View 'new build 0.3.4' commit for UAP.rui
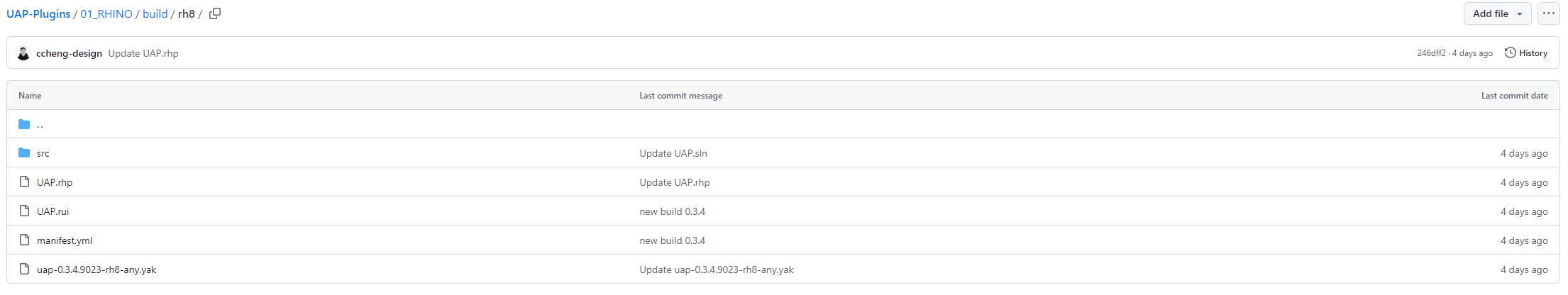The image size is (1568, 295). point(673,211)
